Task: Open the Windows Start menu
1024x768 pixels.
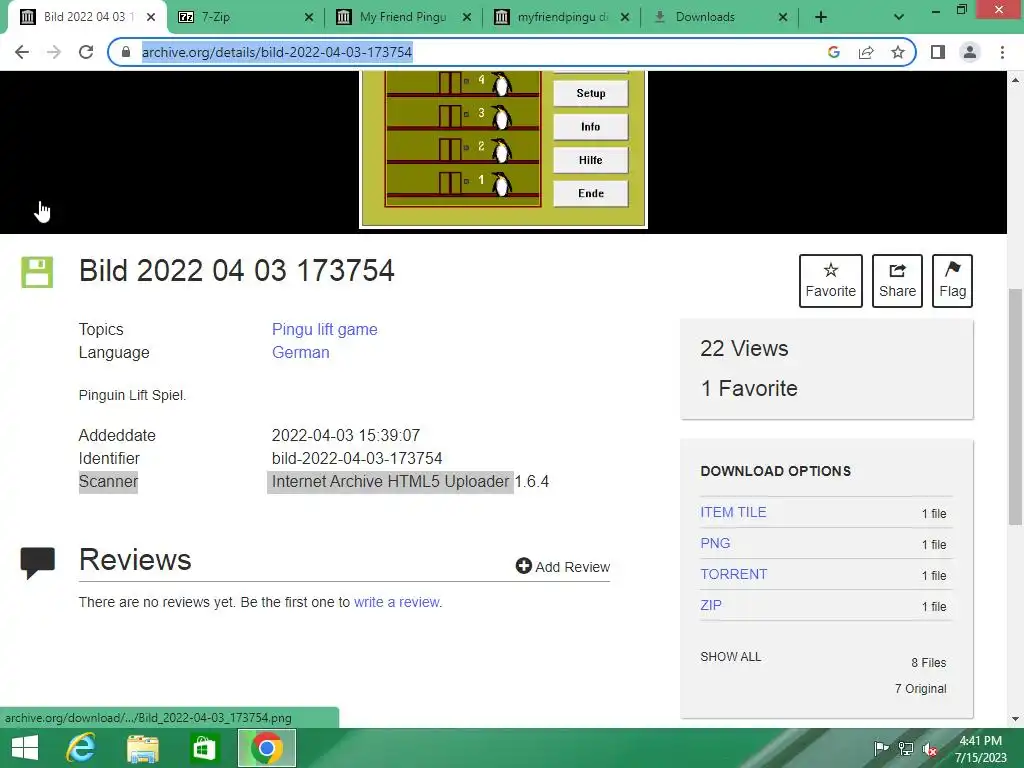Action: pyautogui.click(x=25, y=748)
